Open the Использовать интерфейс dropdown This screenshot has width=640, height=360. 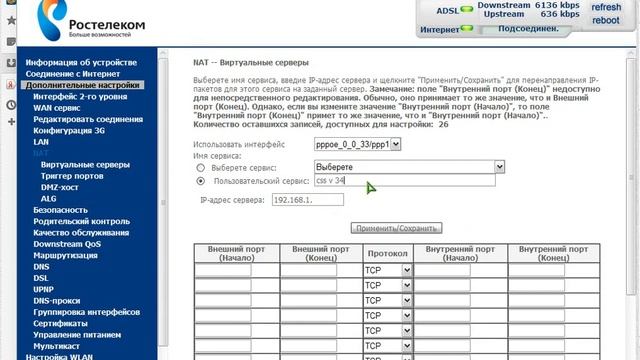(358, 144)
